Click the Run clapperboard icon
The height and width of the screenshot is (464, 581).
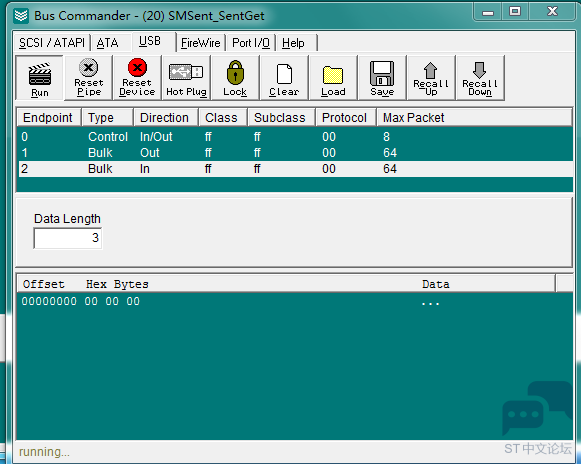pos(40,74)
